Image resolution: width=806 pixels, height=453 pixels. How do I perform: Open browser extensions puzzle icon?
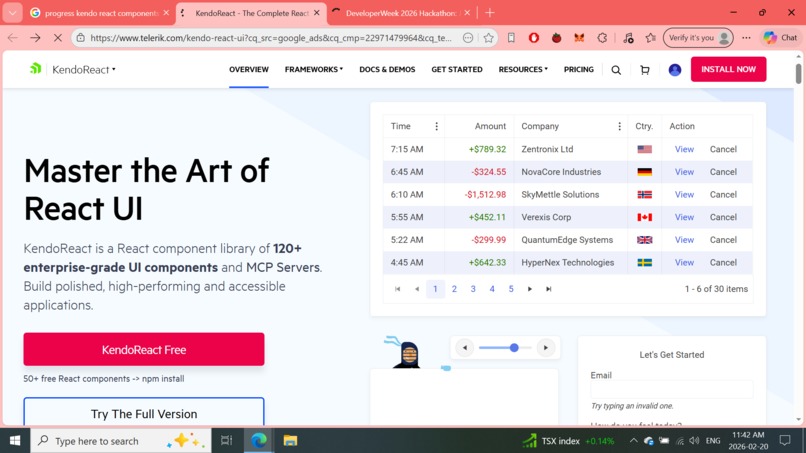pos(602,38)
